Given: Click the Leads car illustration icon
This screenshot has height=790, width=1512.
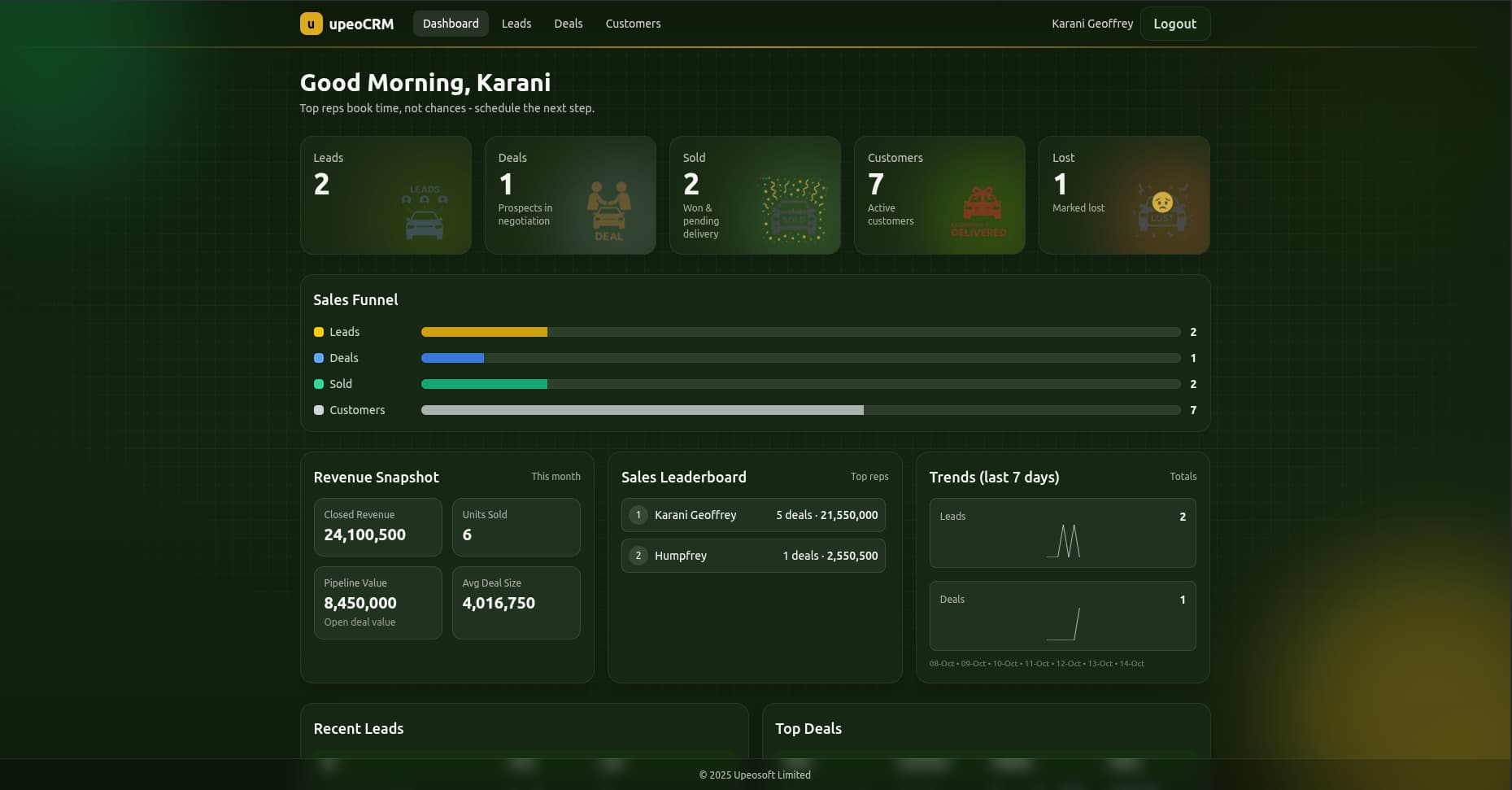Looking at the screenshot, I should coord(424,212).
